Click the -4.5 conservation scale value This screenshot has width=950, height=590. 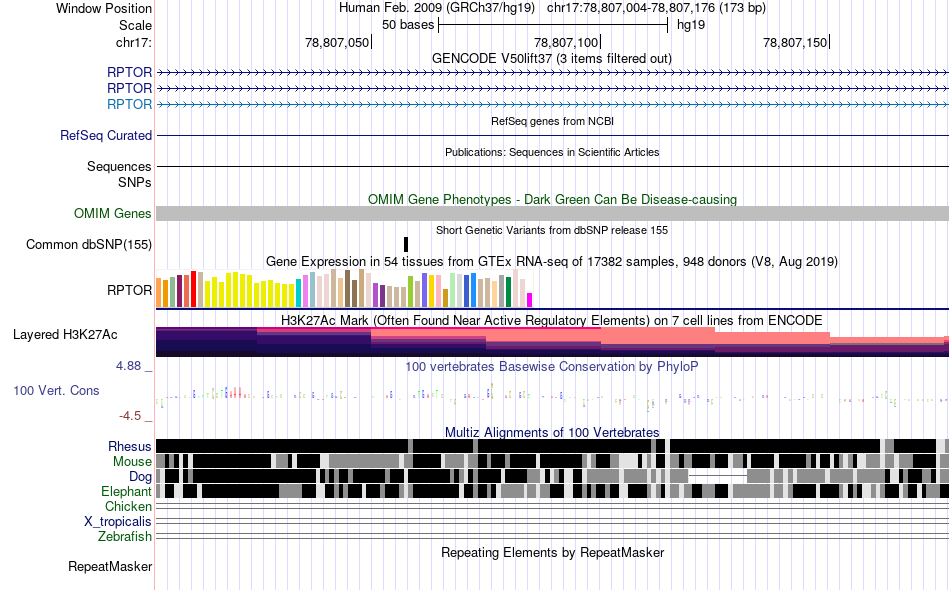tap(130, 416)
